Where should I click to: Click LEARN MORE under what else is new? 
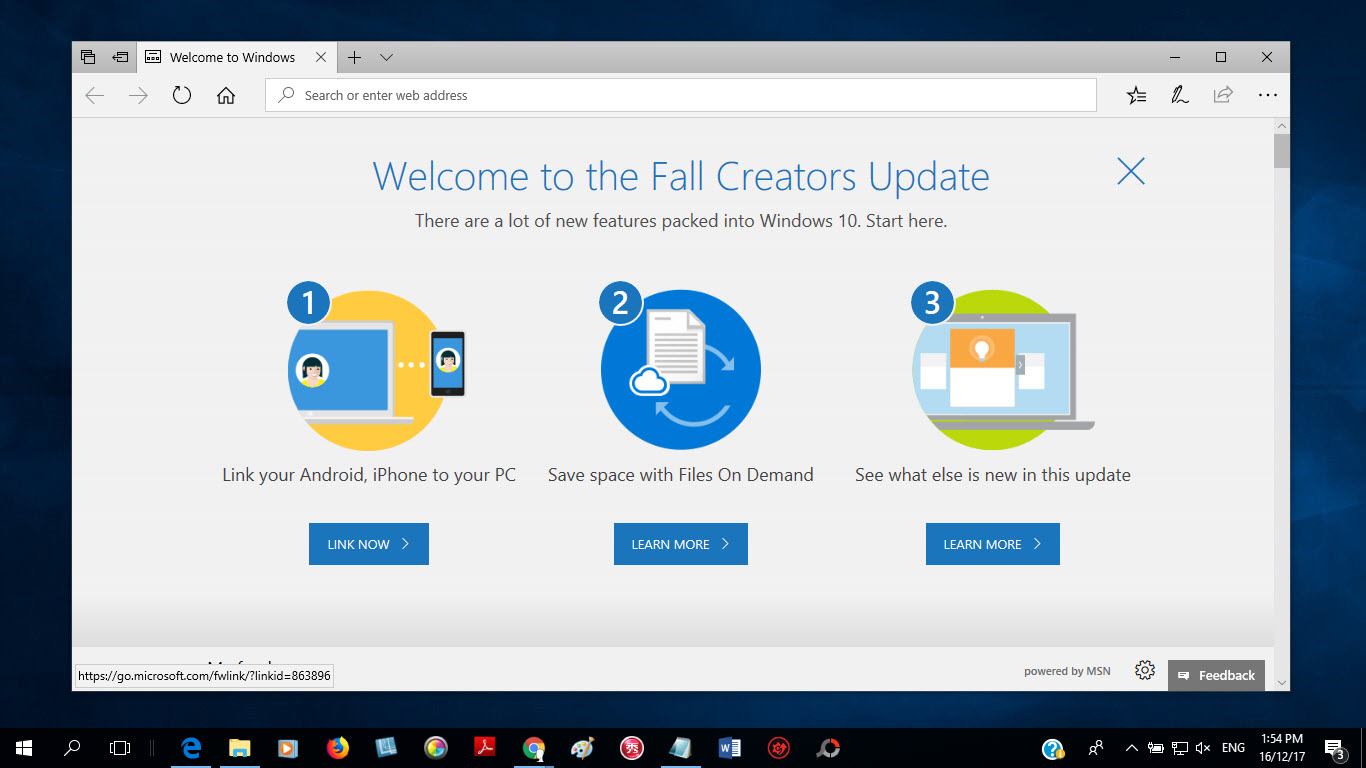pyautogui.click(x=993, y=544)
